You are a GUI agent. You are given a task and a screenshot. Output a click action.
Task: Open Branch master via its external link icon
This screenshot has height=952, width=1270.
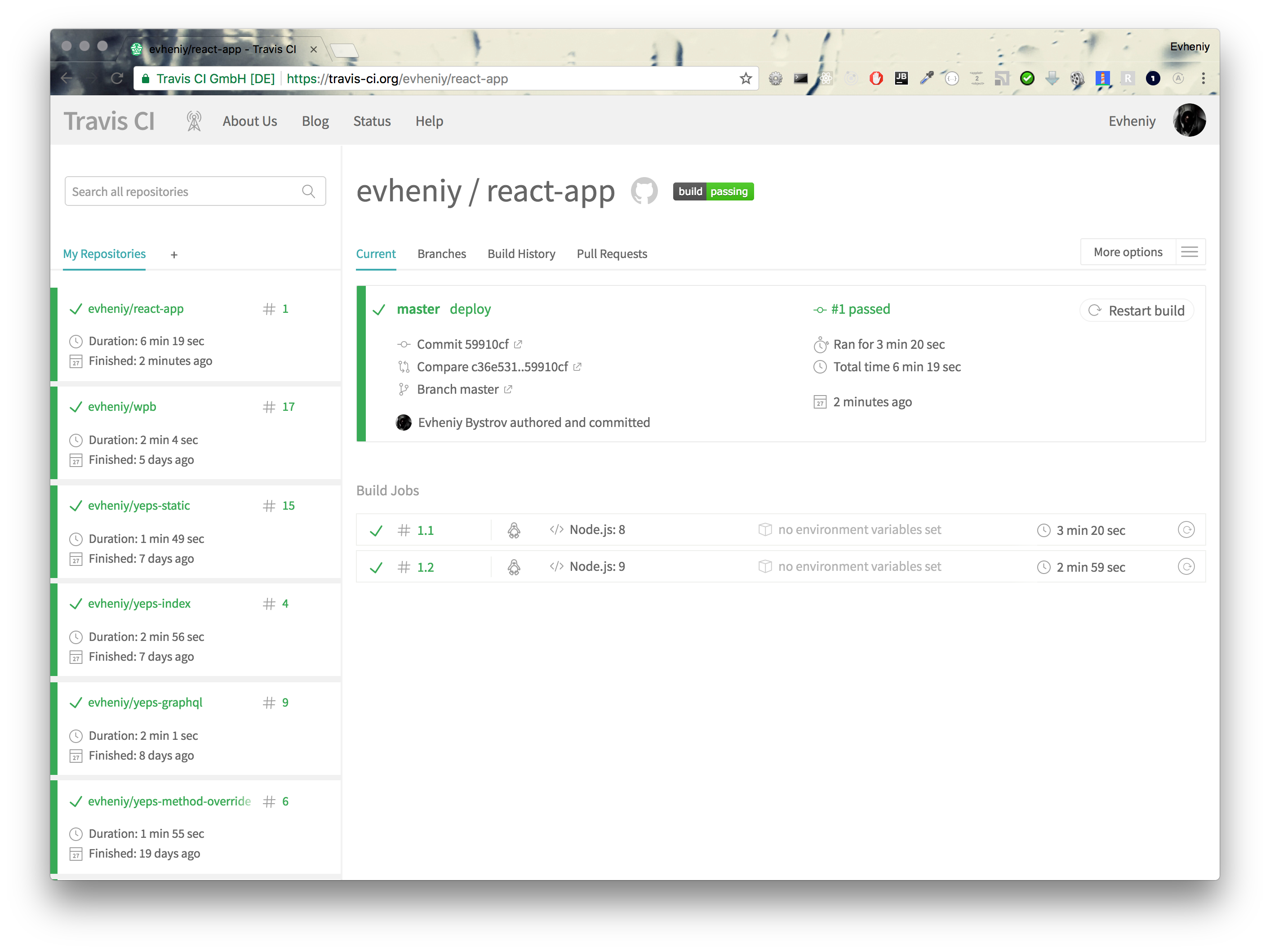click(x=507, y=389)
